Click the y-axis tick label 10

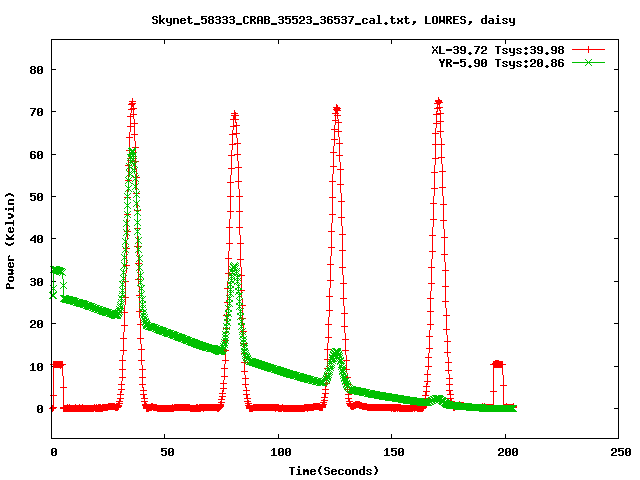(36, 367)
